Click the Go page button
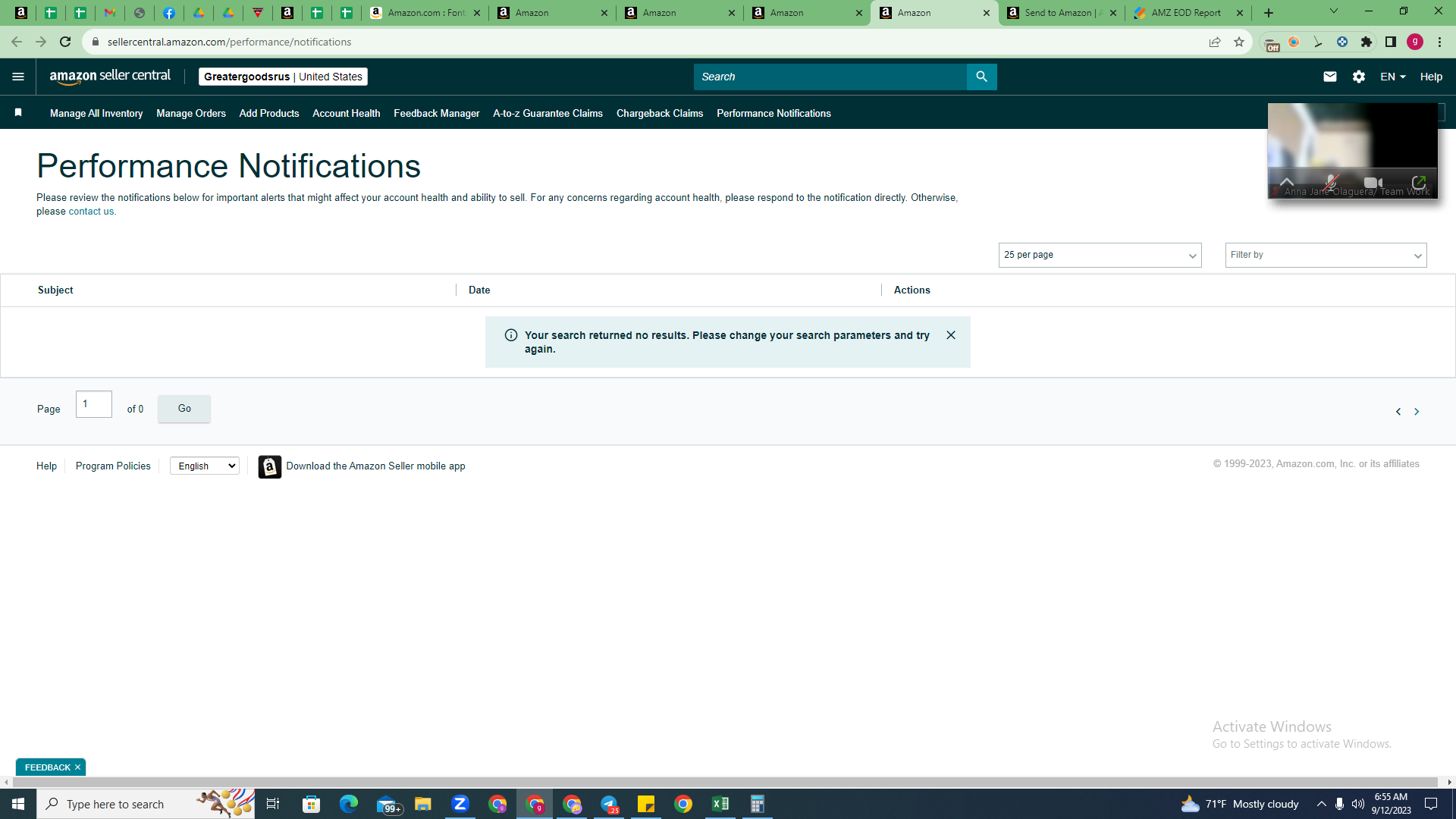The width and height of the screenshot is (1456, 819). pos(184,409)
